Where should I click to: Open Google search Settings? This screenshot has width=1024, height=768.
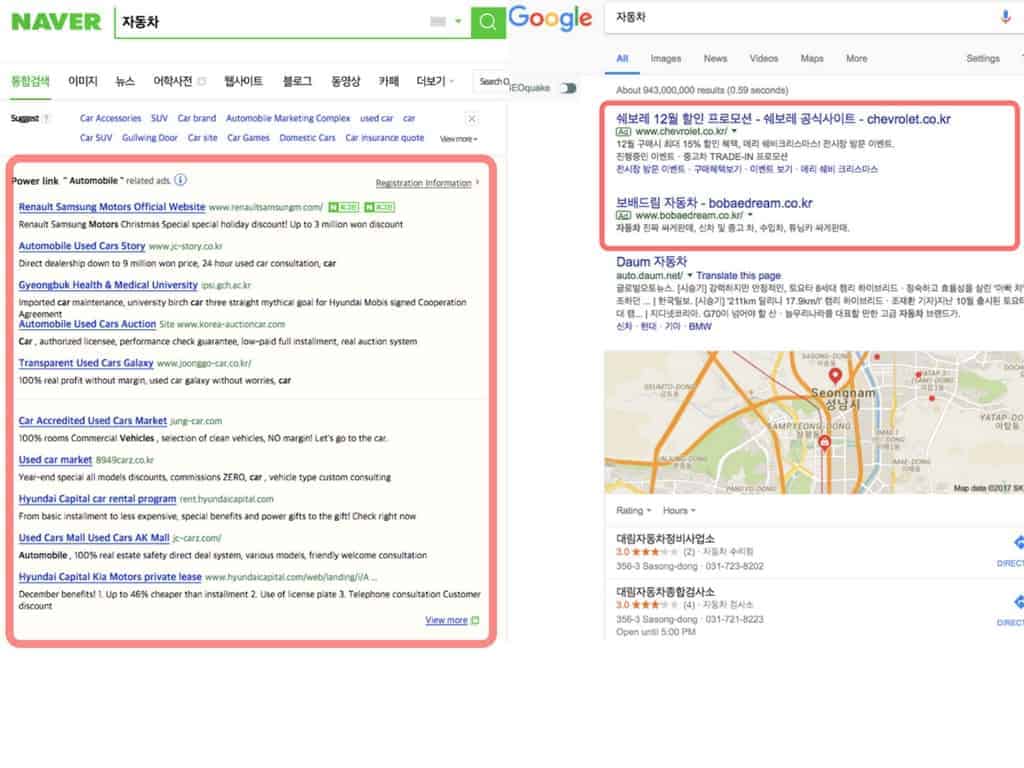tap(982, 59)
